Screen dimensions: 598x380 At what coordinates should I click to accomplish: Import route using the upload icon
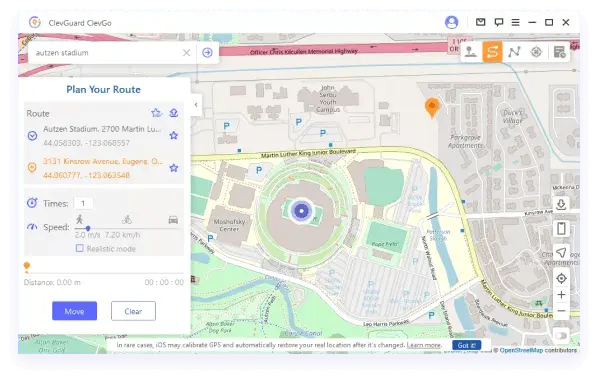click(x=174, y=113)
